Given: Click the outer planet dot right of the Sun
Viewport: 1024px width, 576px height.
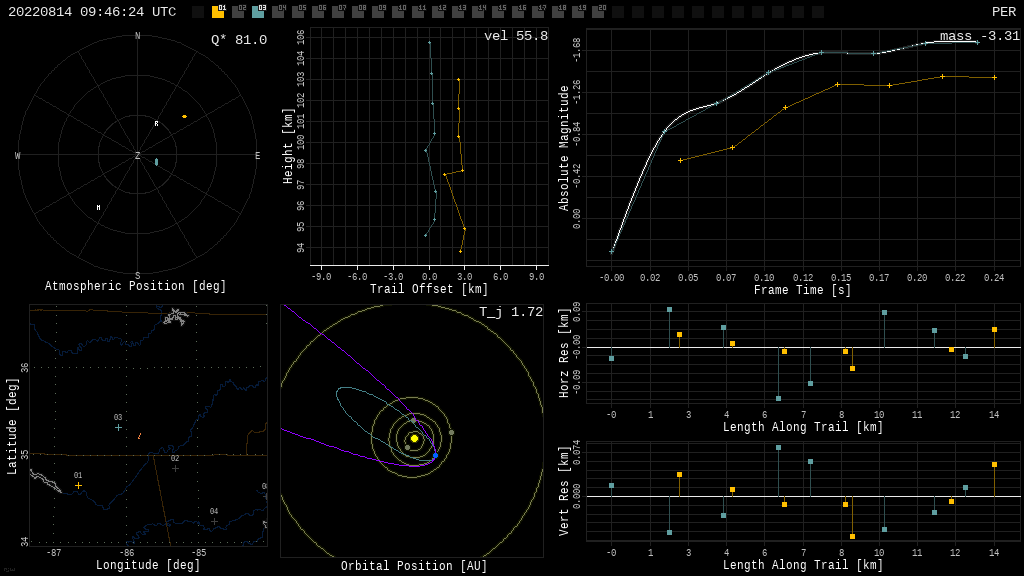Looking at the screenshot, I should click(x=451, y=432).
